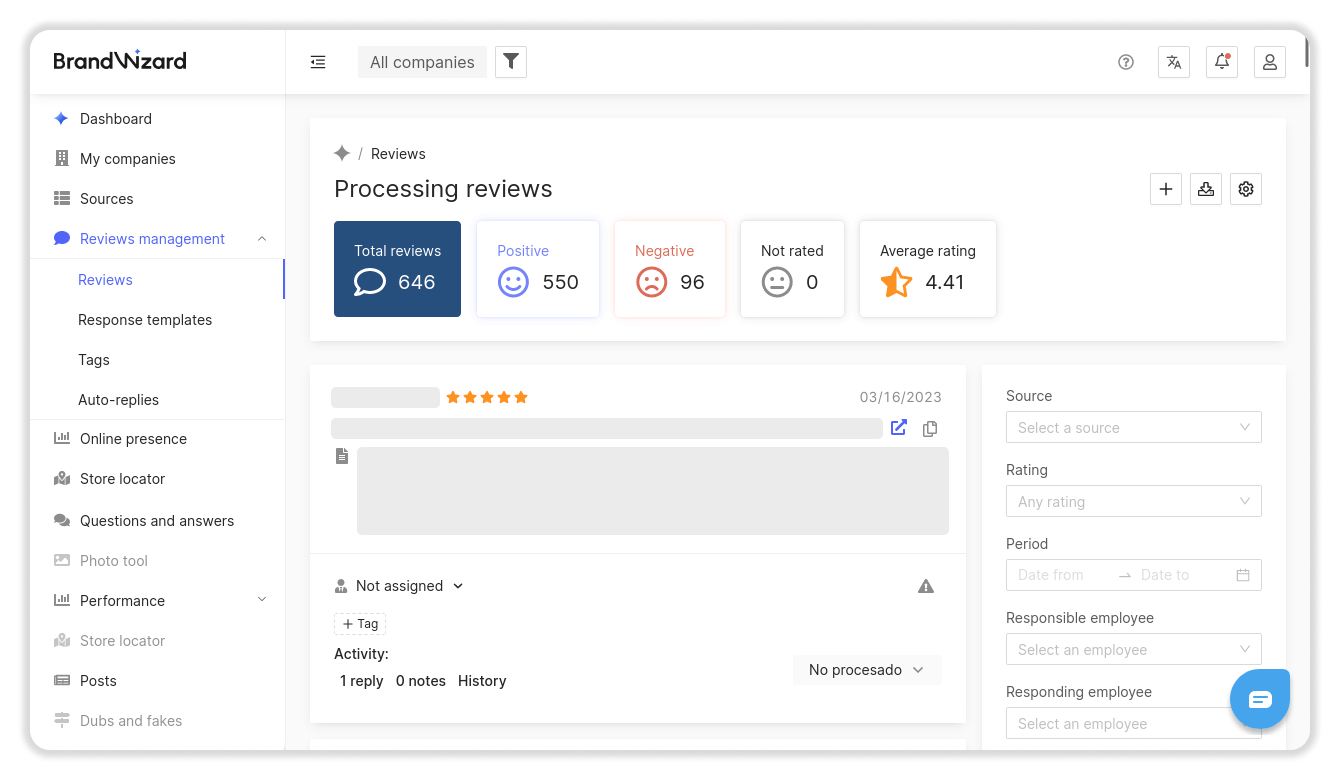The height and width of the screenshot is (780, 1340).
Task: Click the review warning triangle icon
Action: (x=925, y=586)
